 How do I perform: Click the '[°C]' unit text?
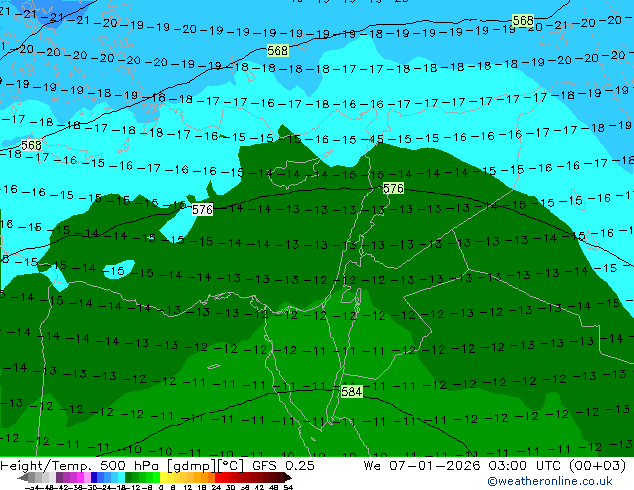[231, 466]
